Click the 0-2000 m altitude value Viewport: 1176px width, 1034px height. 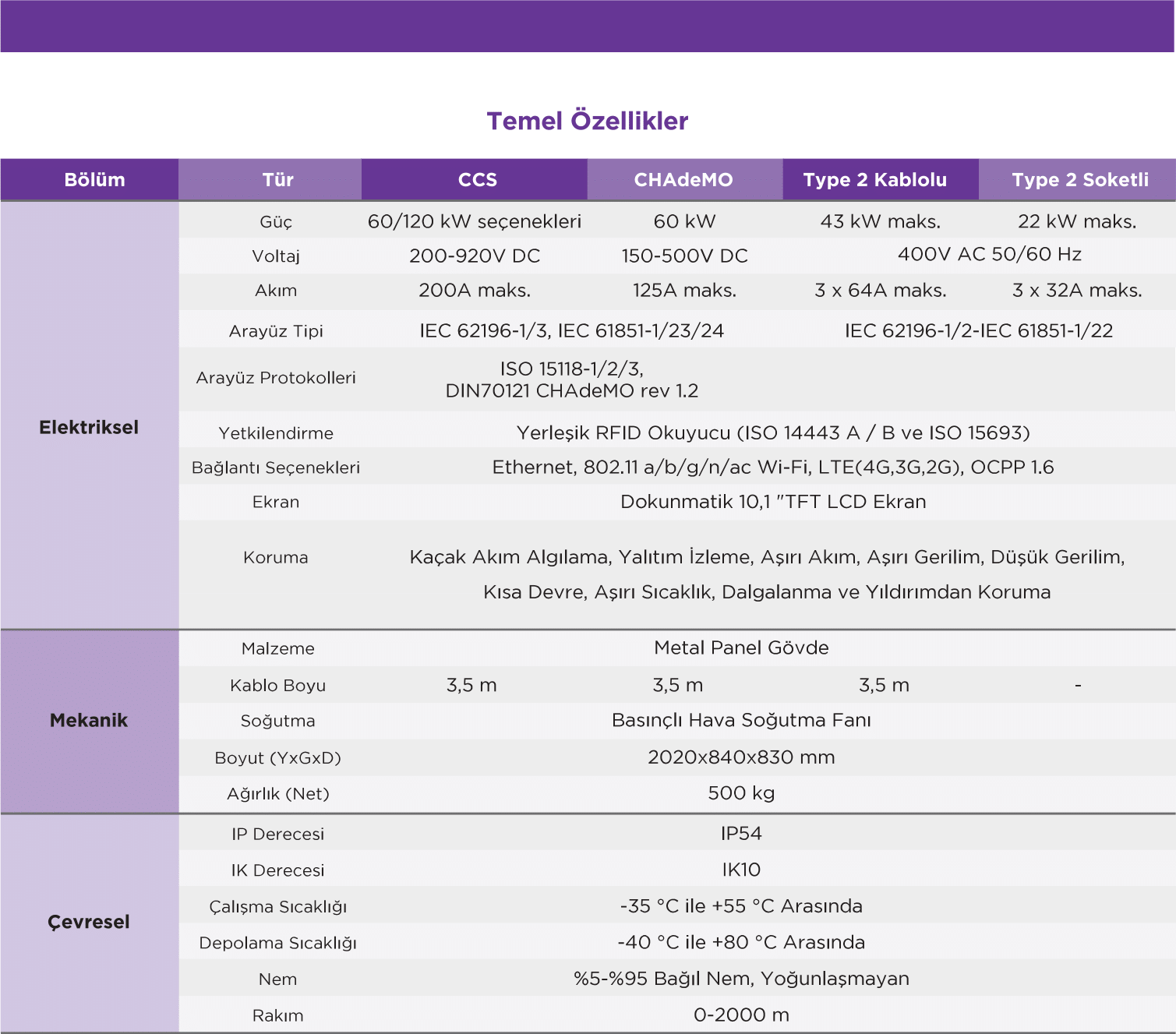(x=741, y=1015)
